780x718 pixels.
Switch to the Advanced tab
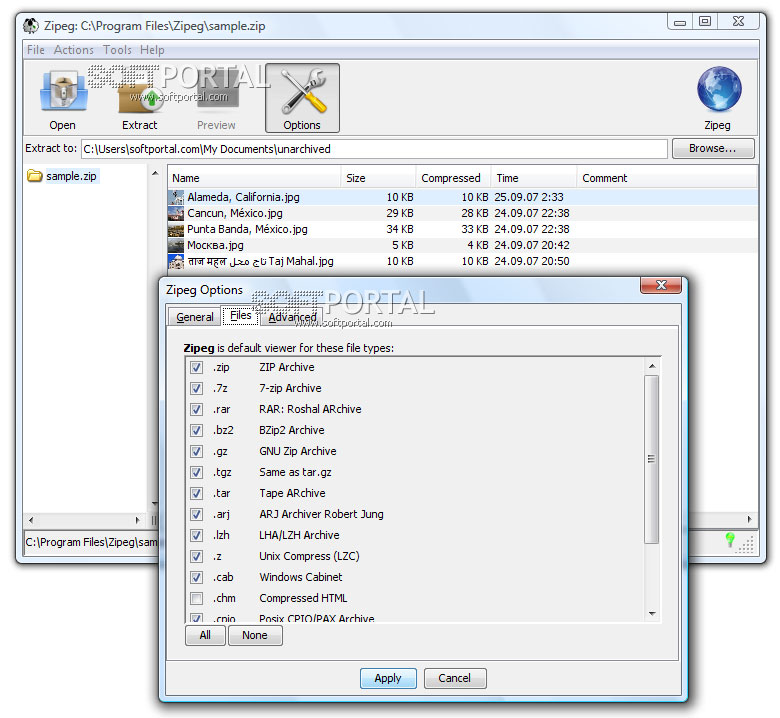(292, 317)
